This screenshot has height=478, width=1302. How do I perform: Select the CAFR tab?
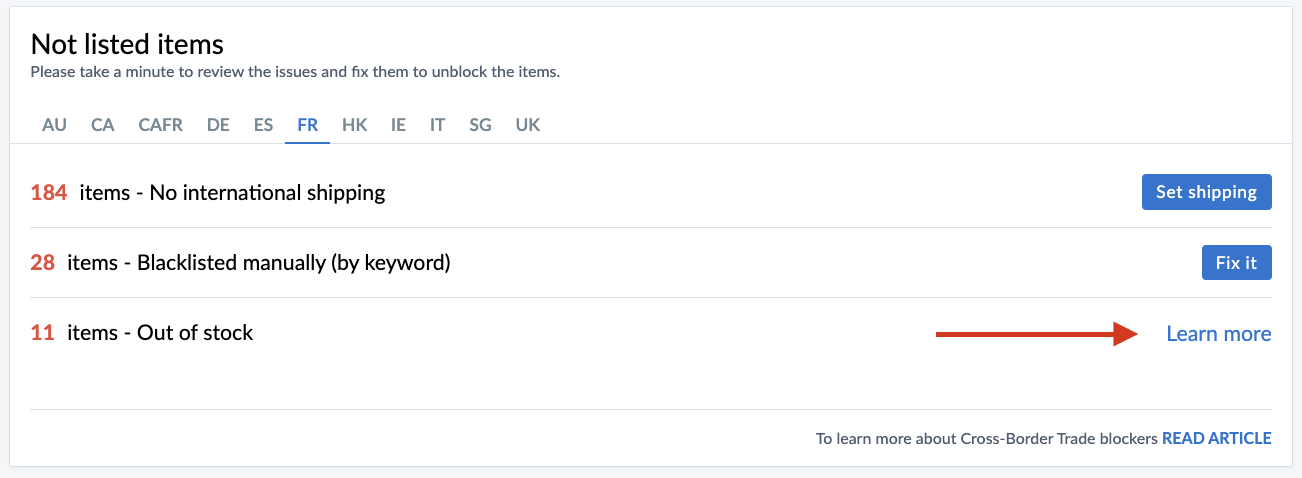160,125
